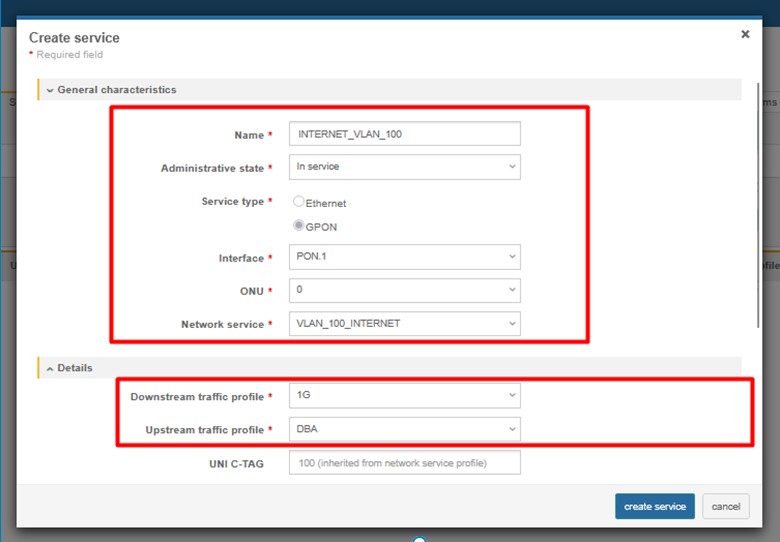Select the Ethernet service type
Image resolution: width=780 pixels, height=542 pixels.
coord(298,202)
